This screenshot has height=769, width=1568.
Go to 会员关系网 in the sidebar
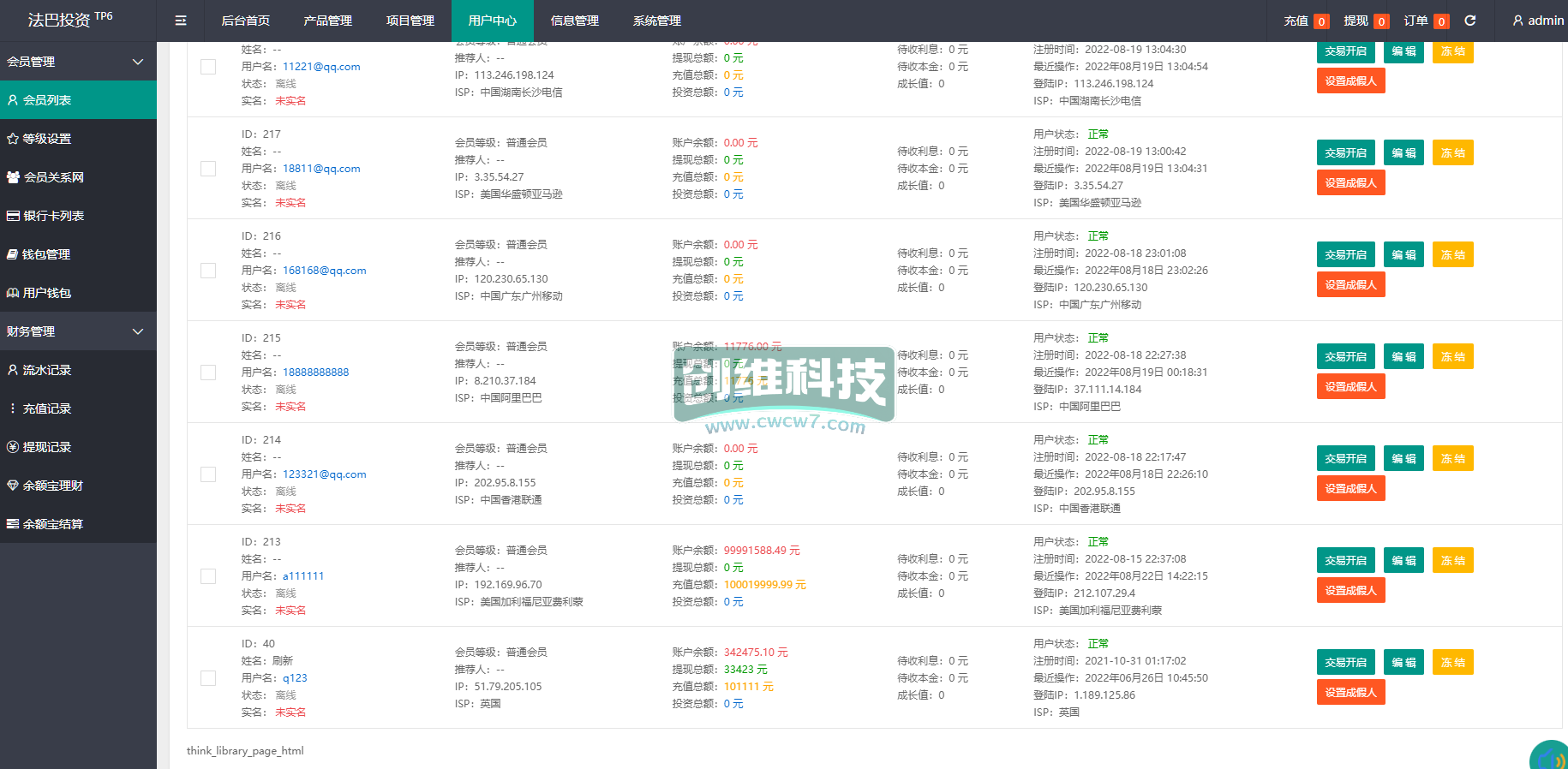[78, 177]
